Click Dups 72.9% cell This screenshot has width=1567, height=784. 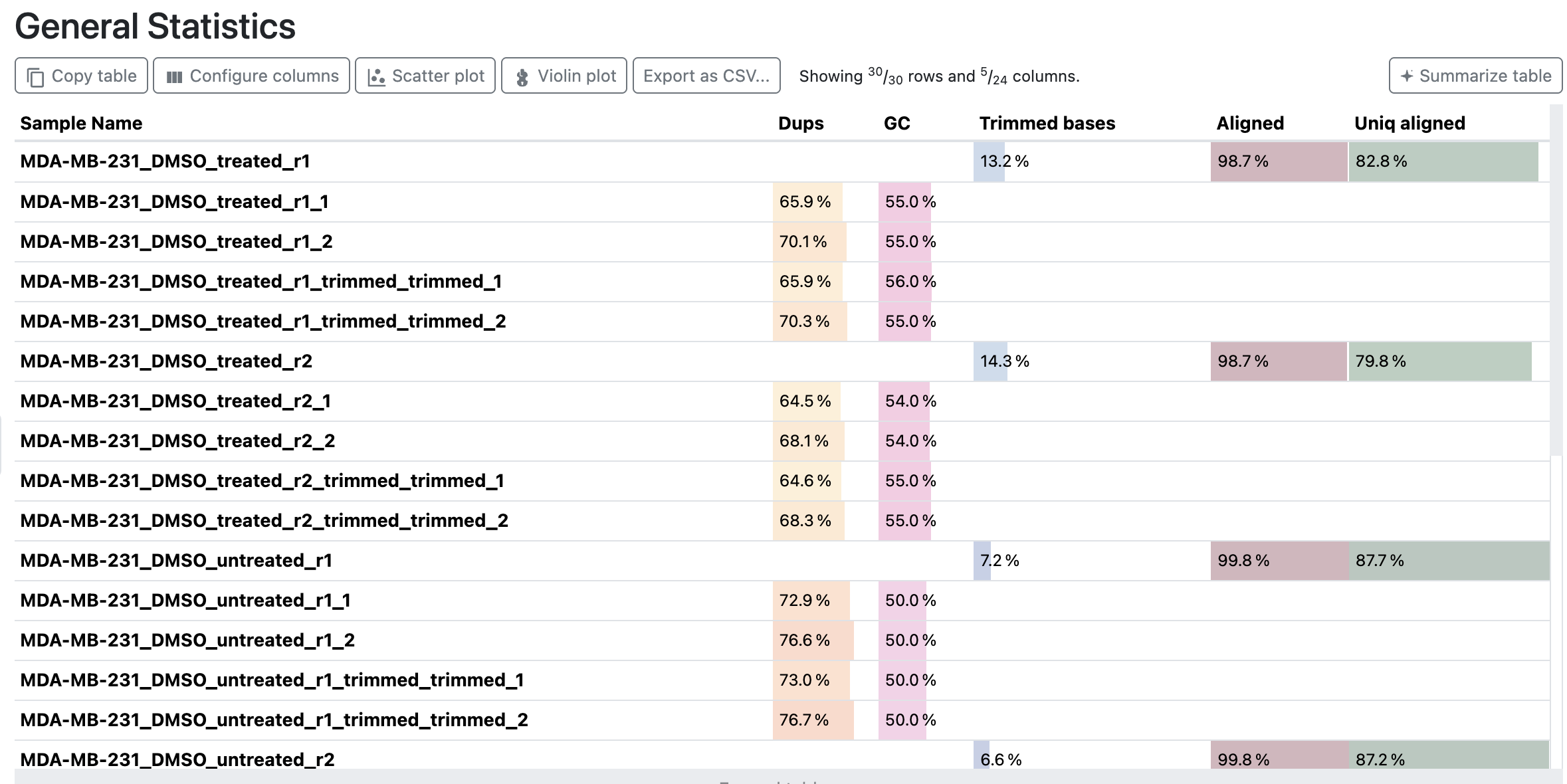tap(824, 601)
